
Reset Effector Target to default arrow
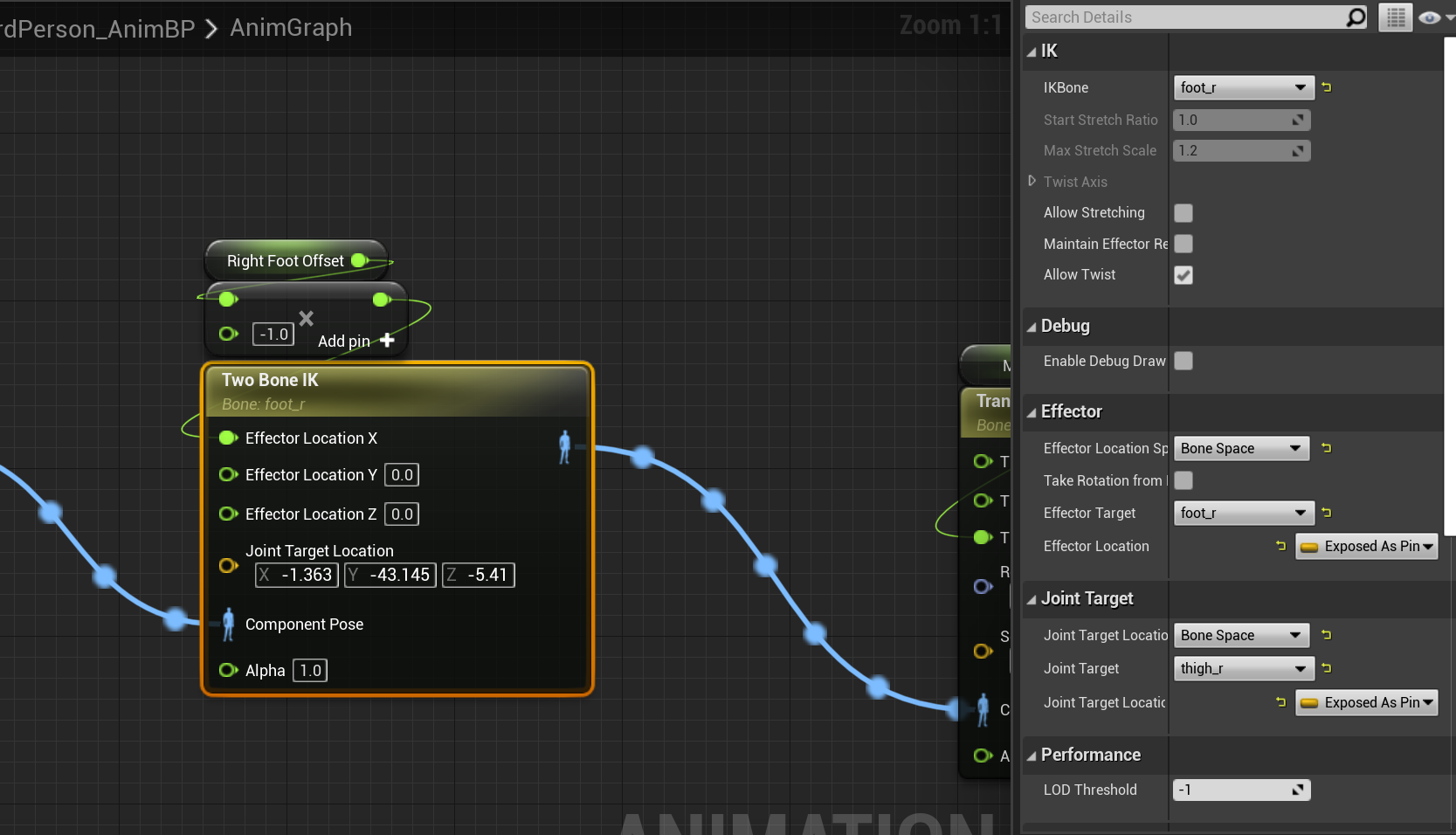pos(1327,513)
